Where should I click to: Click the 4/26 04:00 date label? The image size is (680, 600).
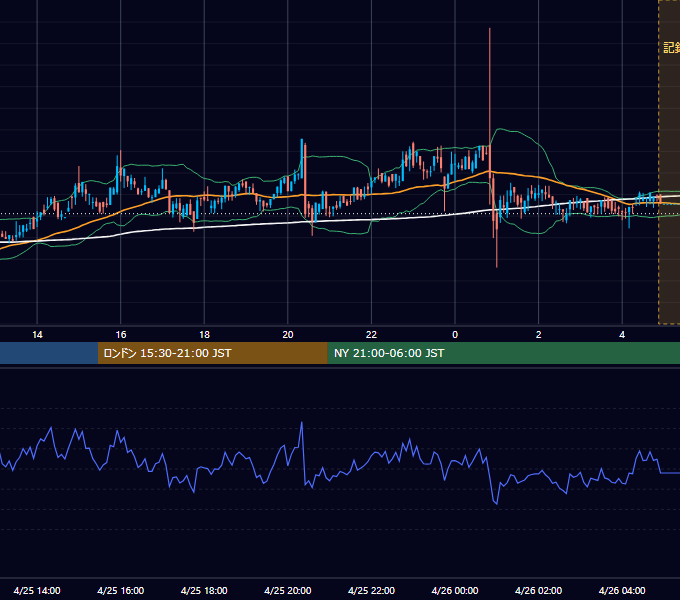pos(622,590)
